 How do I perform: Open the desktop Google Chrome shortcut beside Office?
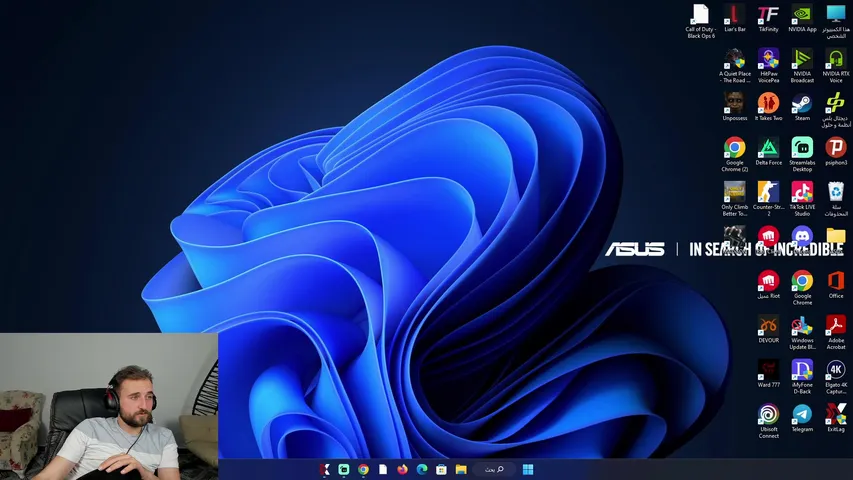(x=802, y=287)
